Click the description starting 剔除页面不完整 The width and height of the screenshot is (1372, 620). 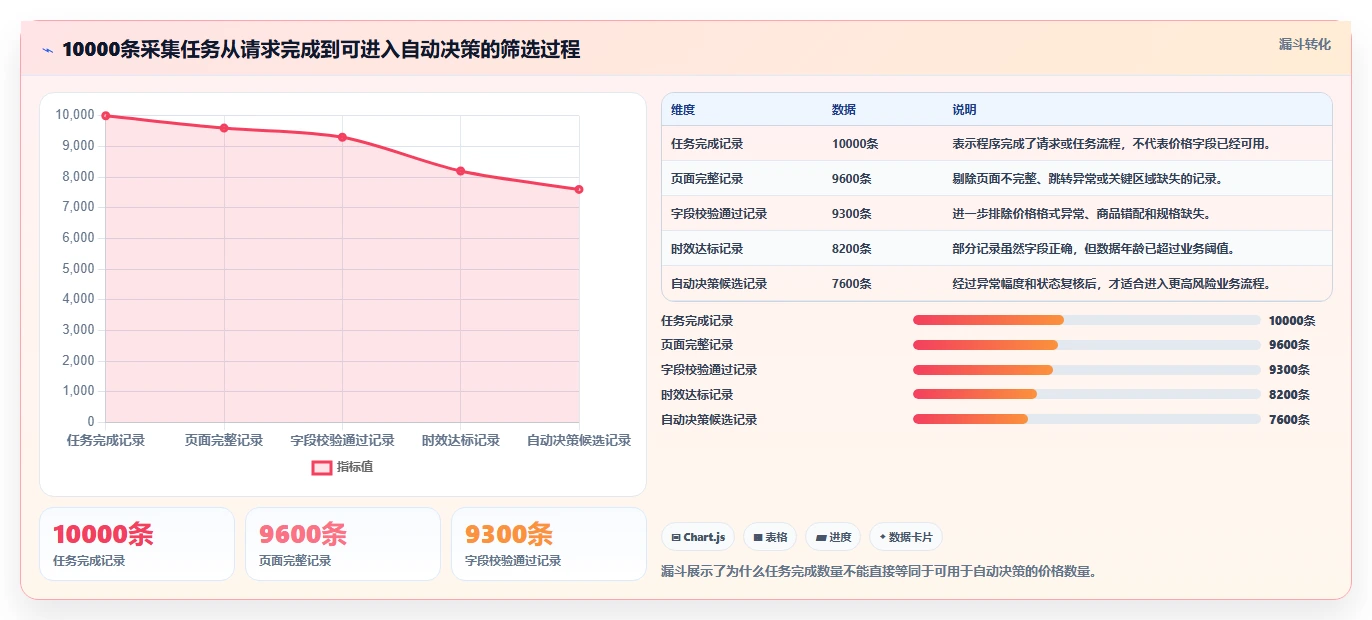pos(1088,179)
